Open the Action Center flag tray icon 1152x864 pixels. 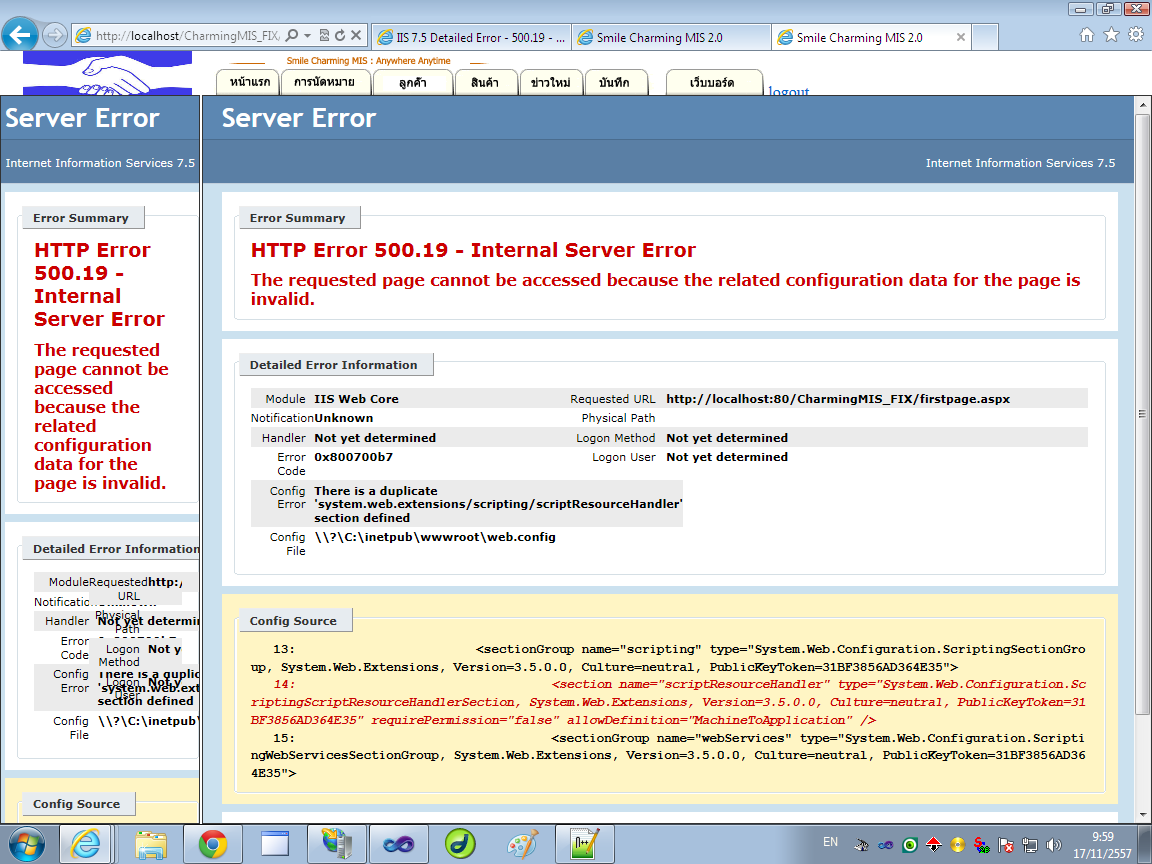pos(1006,845)
